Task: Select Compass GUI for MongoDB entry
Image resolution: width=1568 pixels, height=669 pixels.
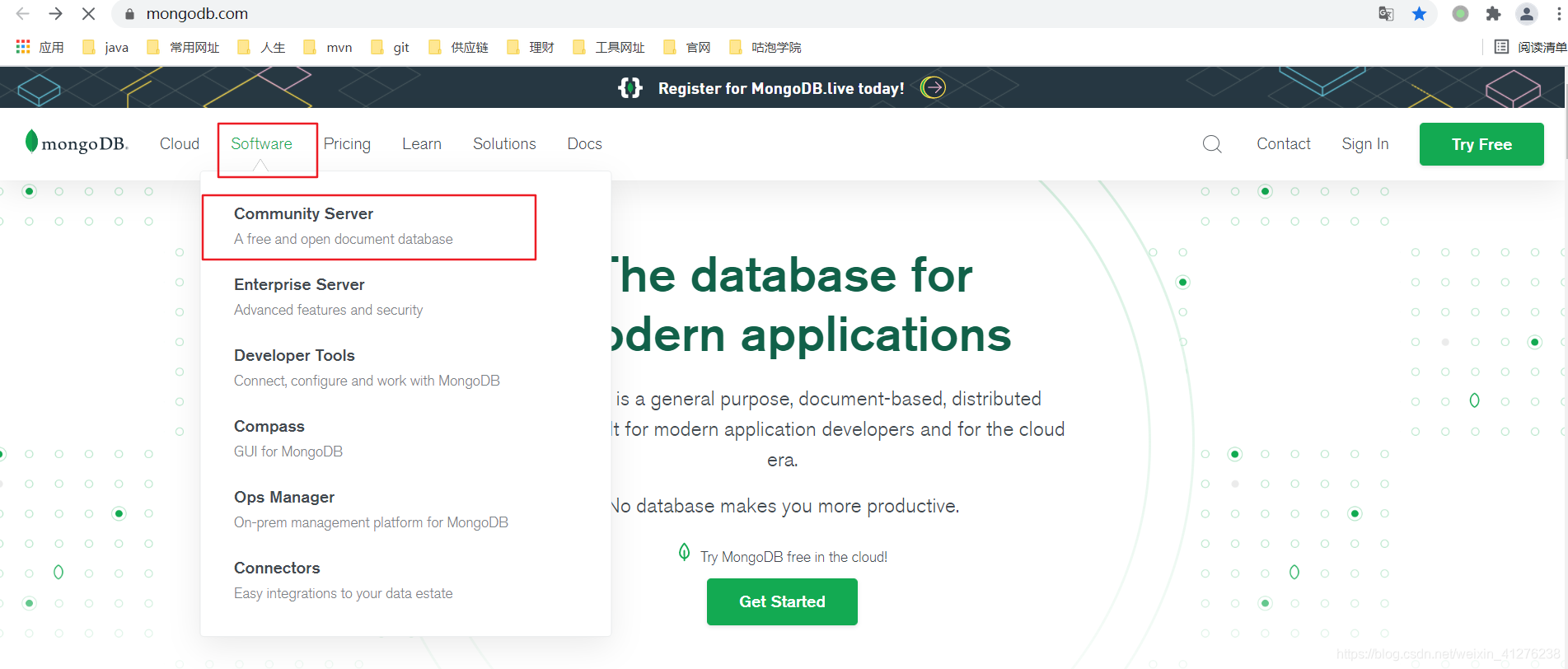Action: [288, 438]
